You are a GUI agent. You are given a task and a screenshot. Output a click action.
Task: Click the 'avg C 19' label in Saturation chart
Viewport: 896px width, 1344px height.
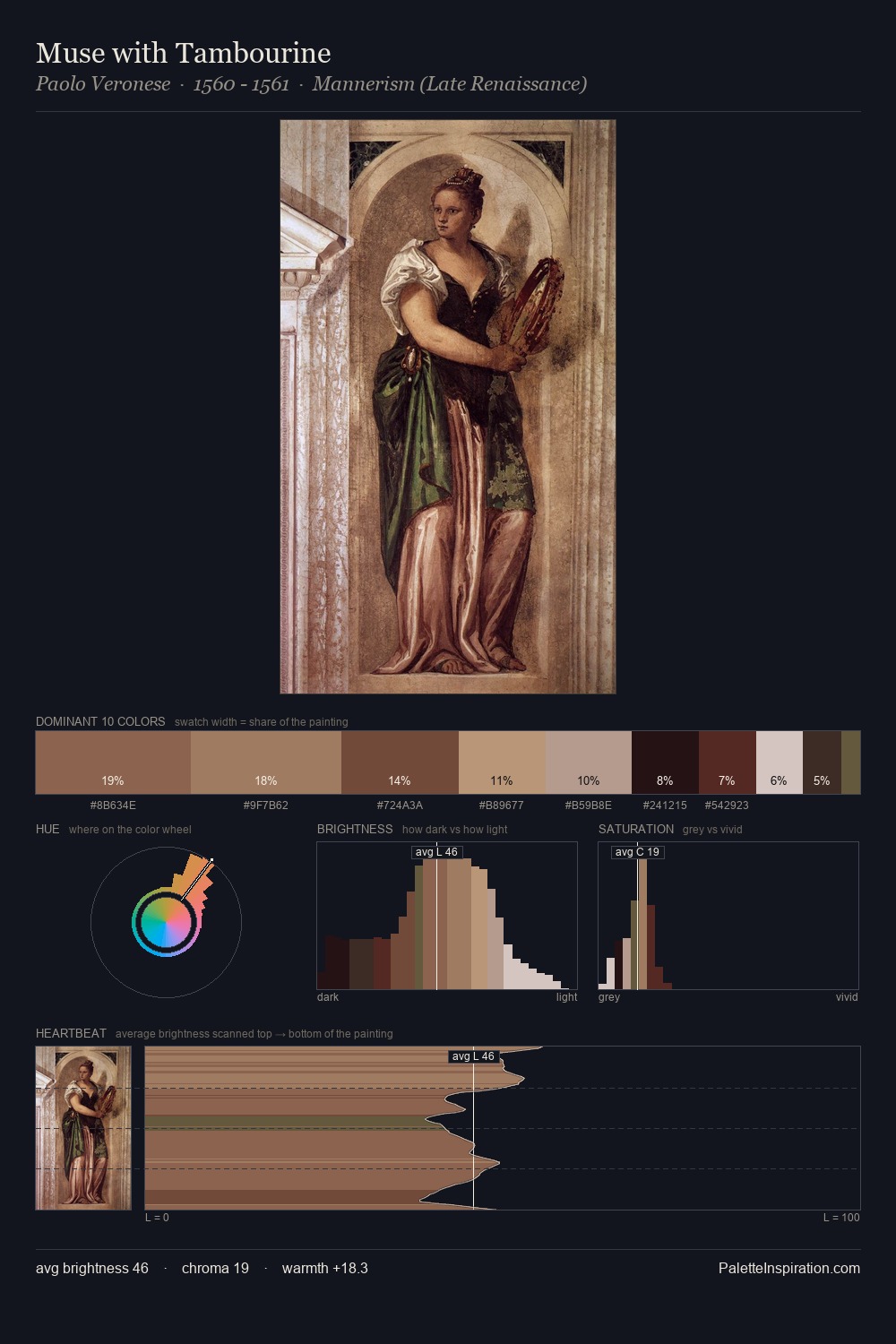pos(637,852)
